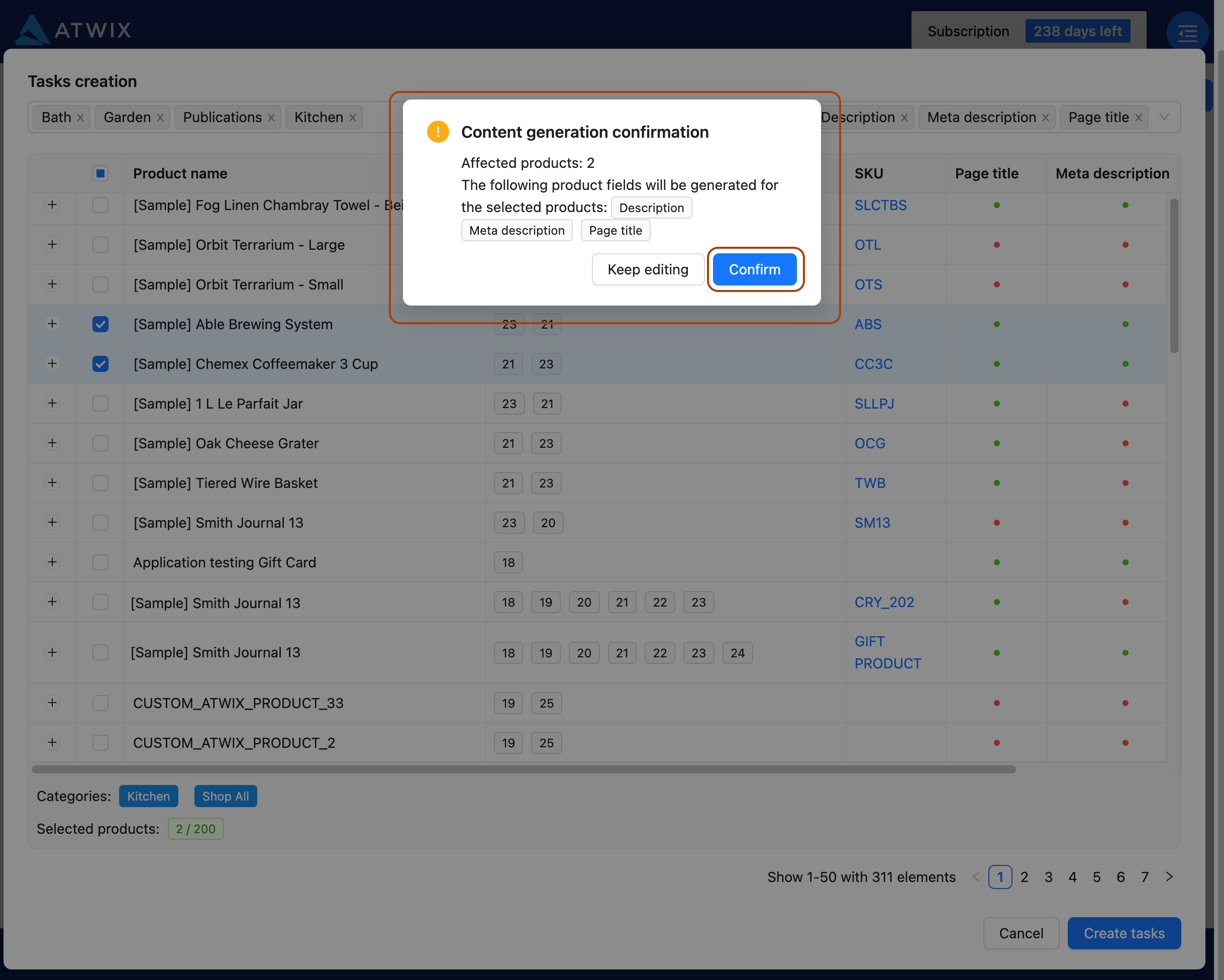This screenshot has height=980, width=1224.
Task: Click the previous page arrow icon
Action: point(975,876)
